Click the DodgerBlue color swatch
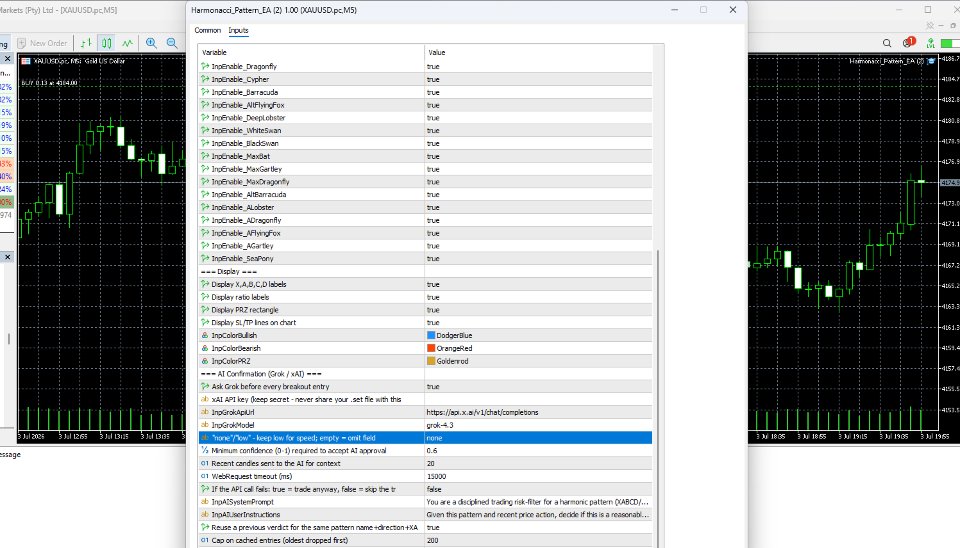 coord(431,336)
